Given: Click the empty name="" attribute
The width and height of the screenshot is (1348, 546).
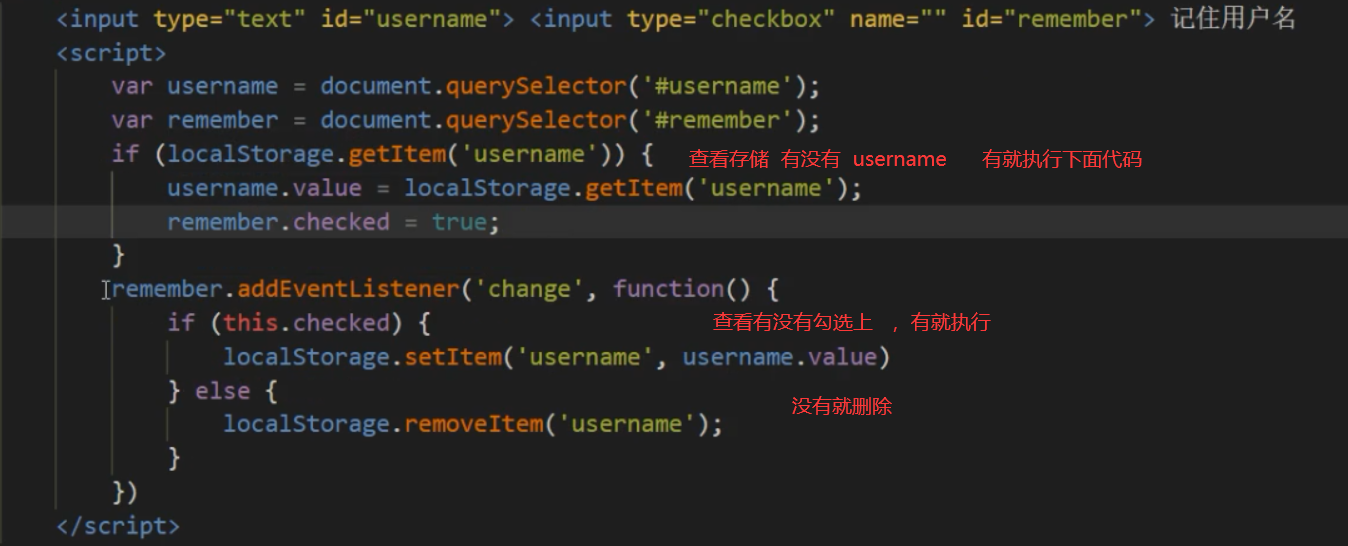Looking at the screenshot, I should click(x=899, y=19).
